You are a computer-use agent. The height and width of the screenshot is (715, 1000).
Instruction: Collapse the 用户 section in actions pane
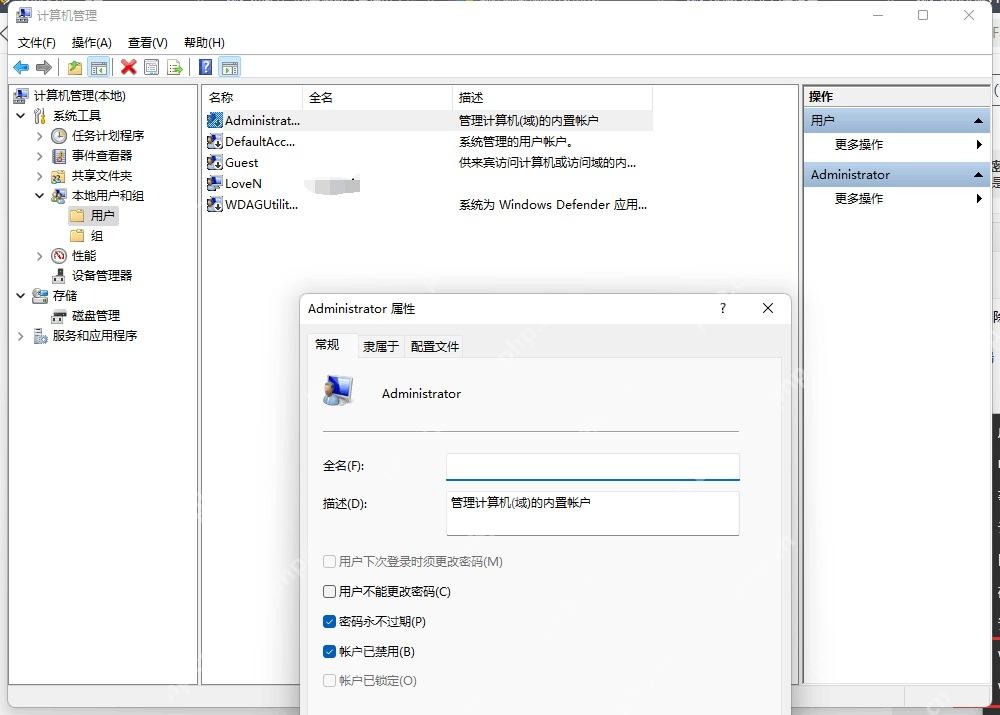pyautogui.click(x=978, y=121)
